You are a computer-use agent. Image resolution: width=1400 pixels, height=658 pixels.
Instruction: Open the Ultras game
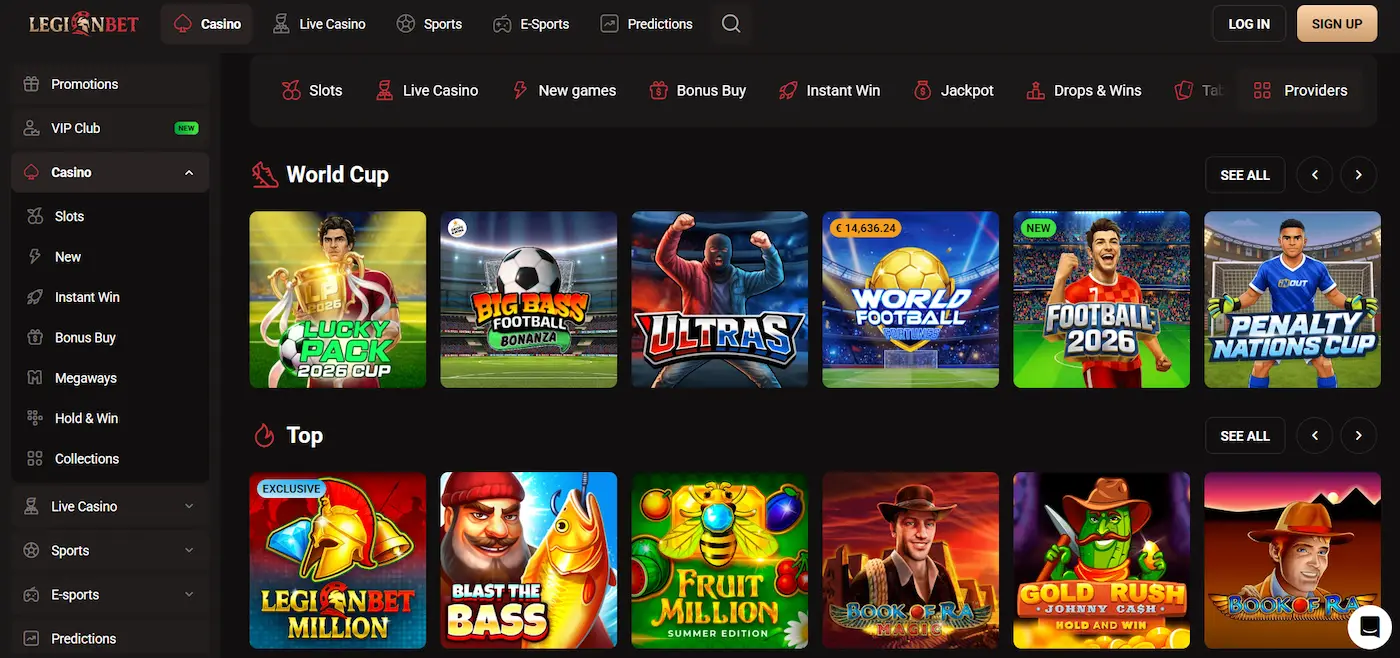pyautogui.click(x=720, y=299)
